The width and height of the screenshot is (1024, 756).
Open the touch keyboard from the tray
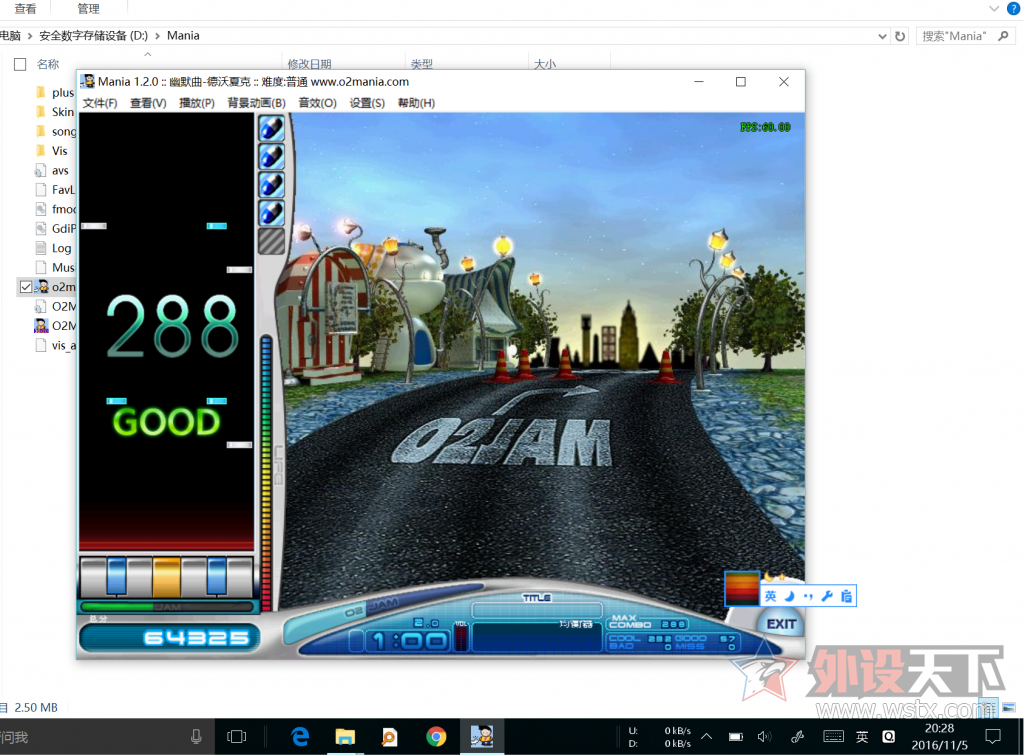coord(833,736)
